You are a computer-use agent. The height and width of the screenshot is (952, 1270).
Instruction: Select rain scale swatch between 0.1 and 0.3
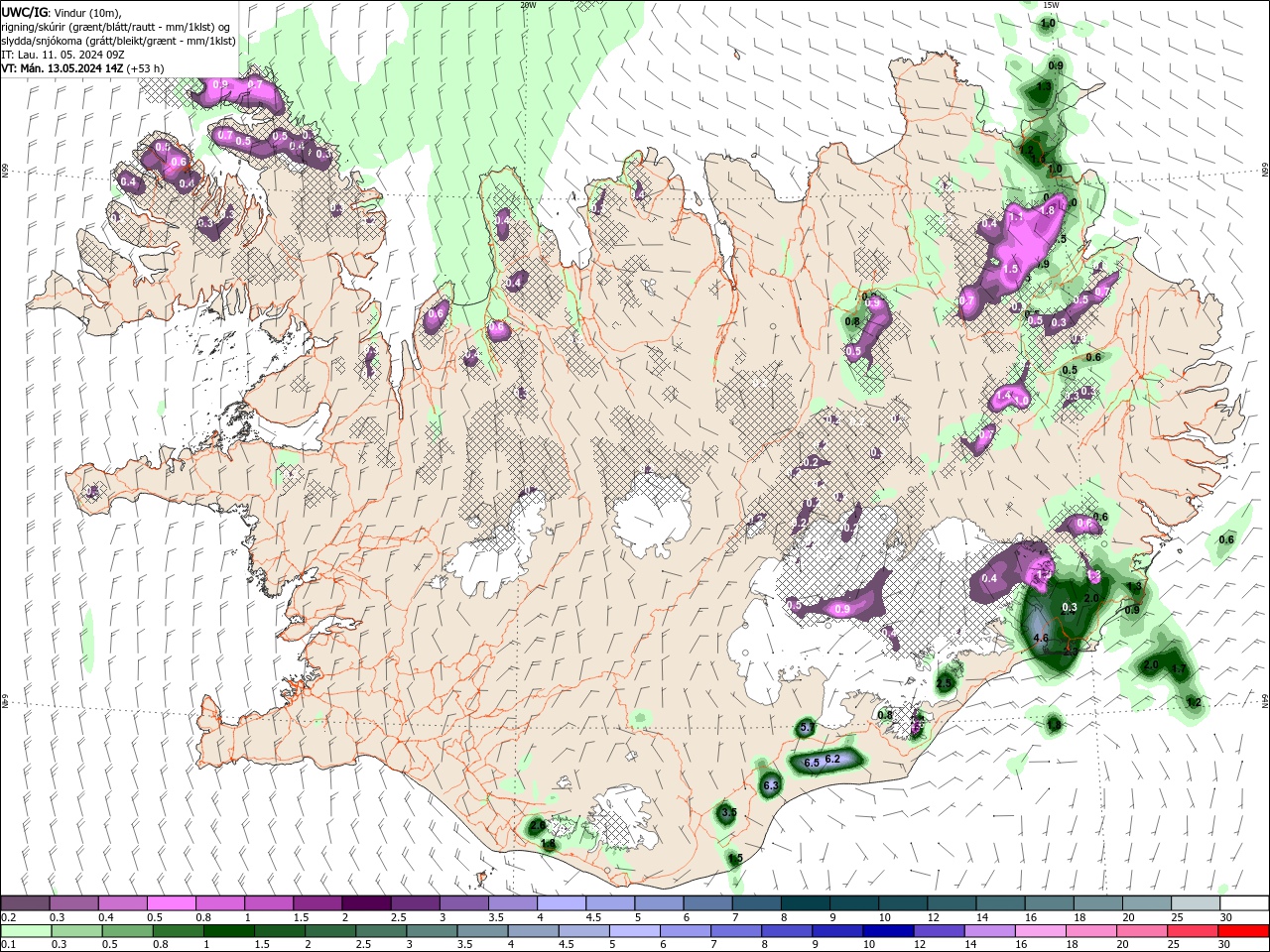tap(26, 930)
